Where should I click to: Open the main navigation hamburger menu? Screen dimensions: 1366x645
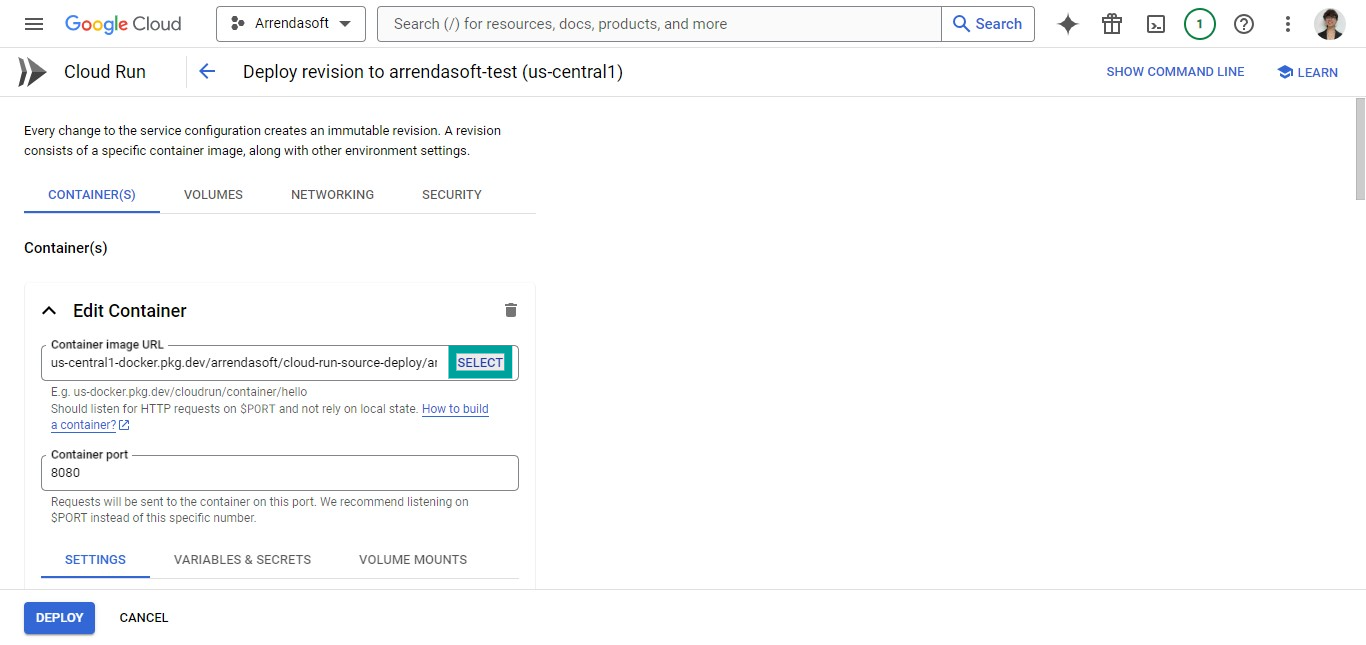coord(34,24)
